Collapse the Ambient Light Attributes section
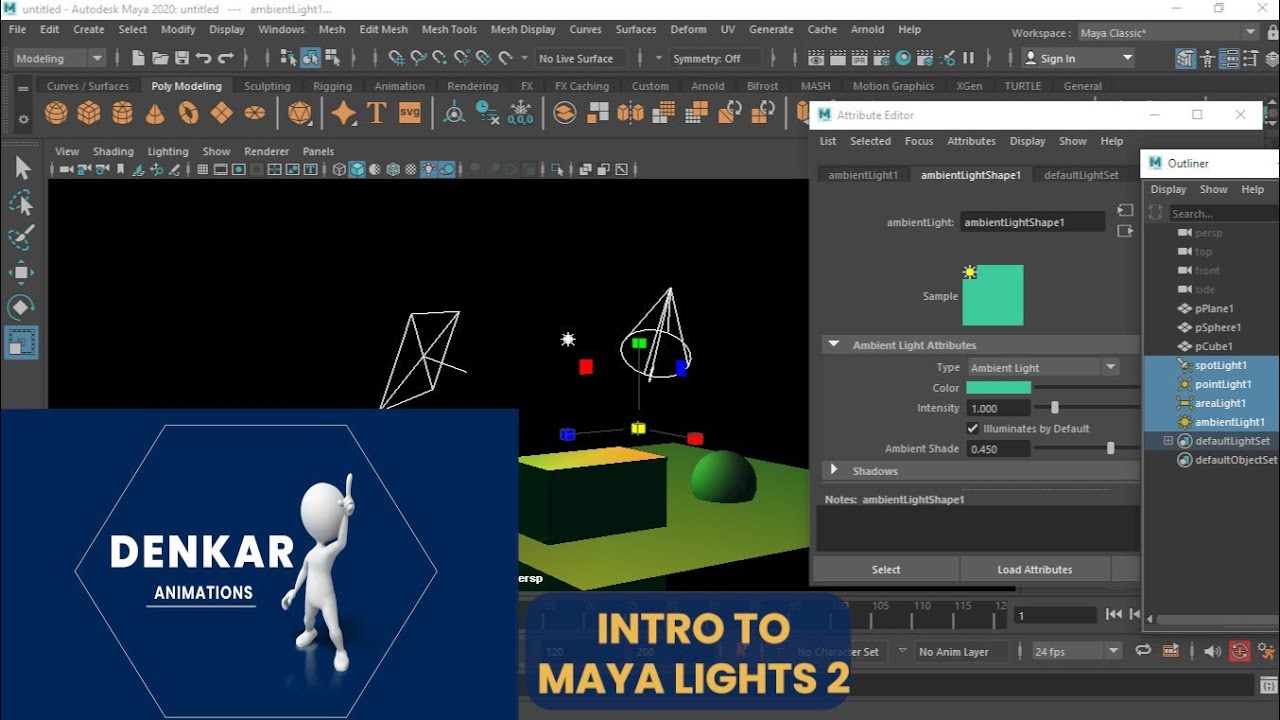Viewport: 1280px width, 720px height. pos(833,345)
